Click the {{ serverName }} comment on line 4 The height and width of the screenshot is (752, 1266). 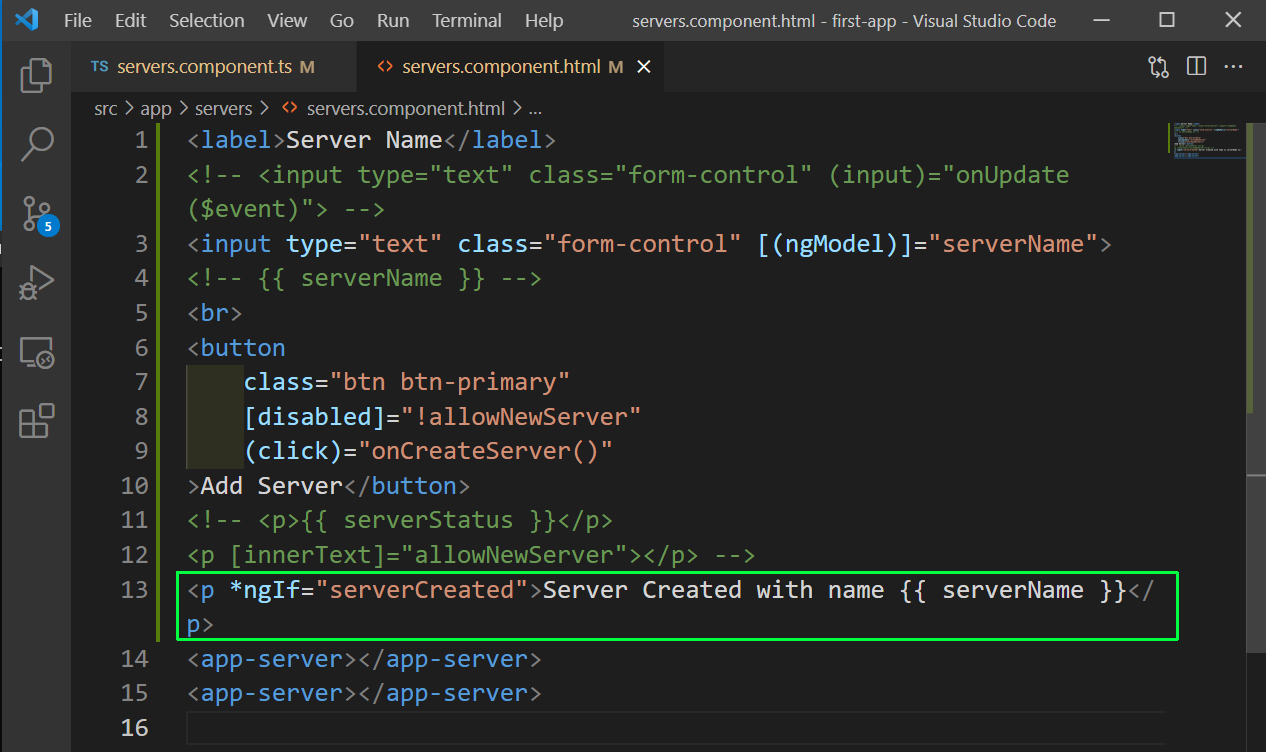364,278
